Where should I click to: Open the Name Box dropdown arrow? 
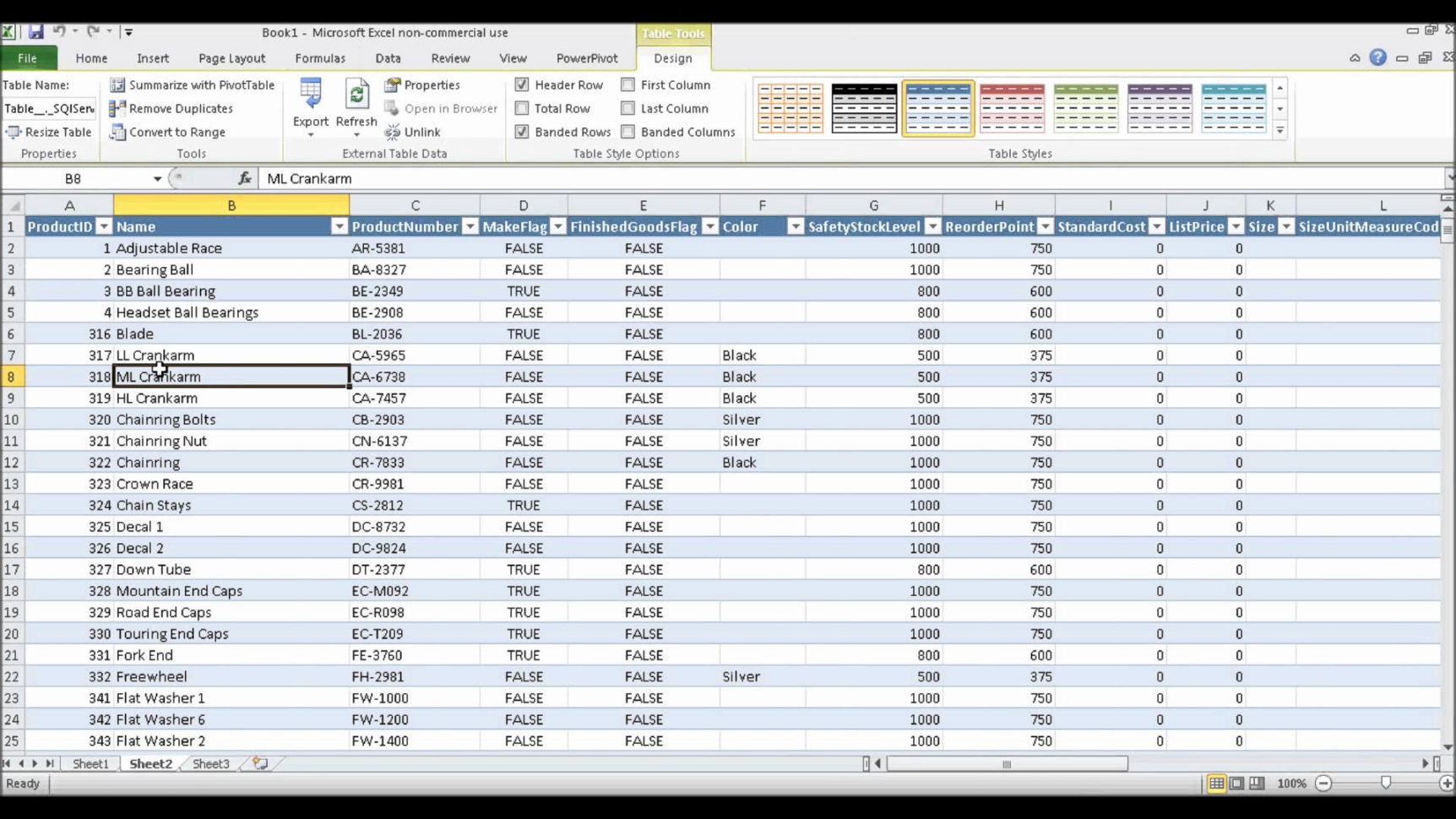click(x=157, y=178)
